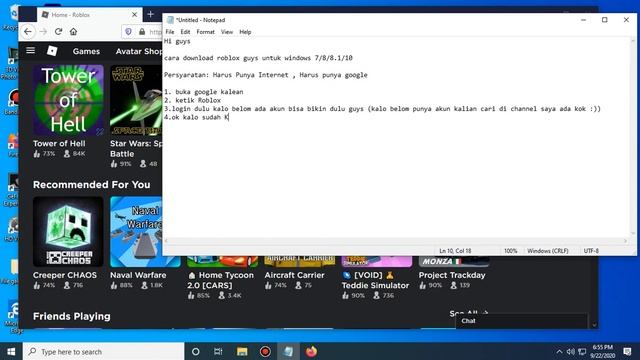Screen dimensions: 640x360
Task: Go to the browser home page
Action: [x=73, y=31]
